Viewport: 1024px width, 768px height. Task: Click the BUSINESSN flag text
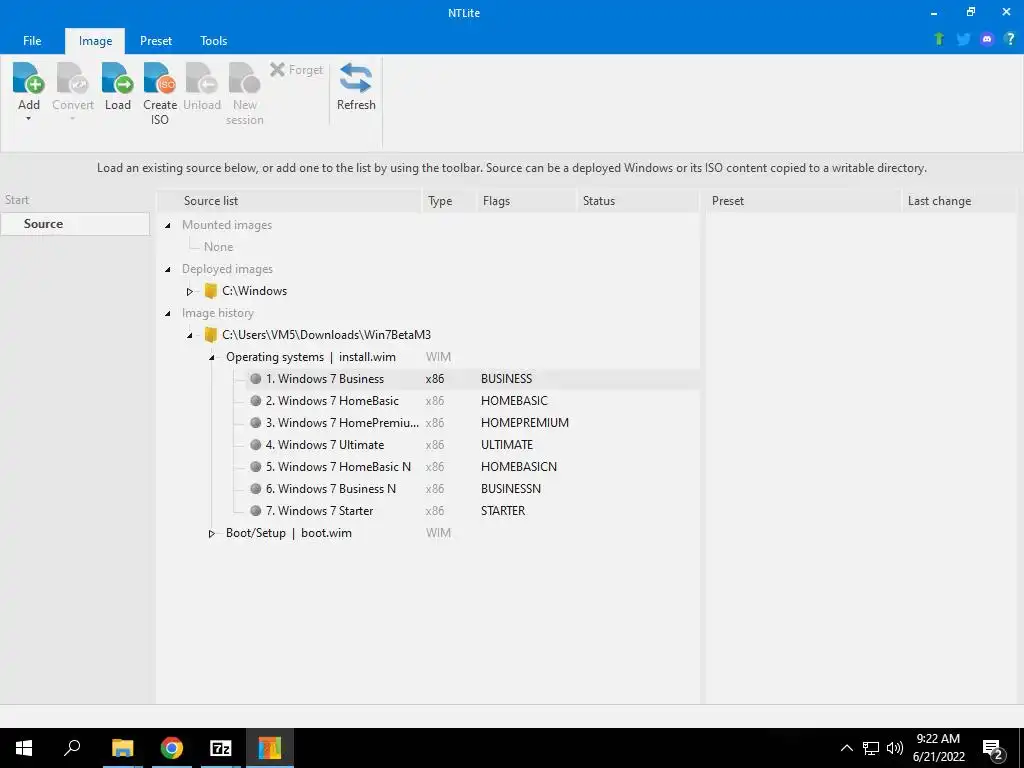point(511,488)
